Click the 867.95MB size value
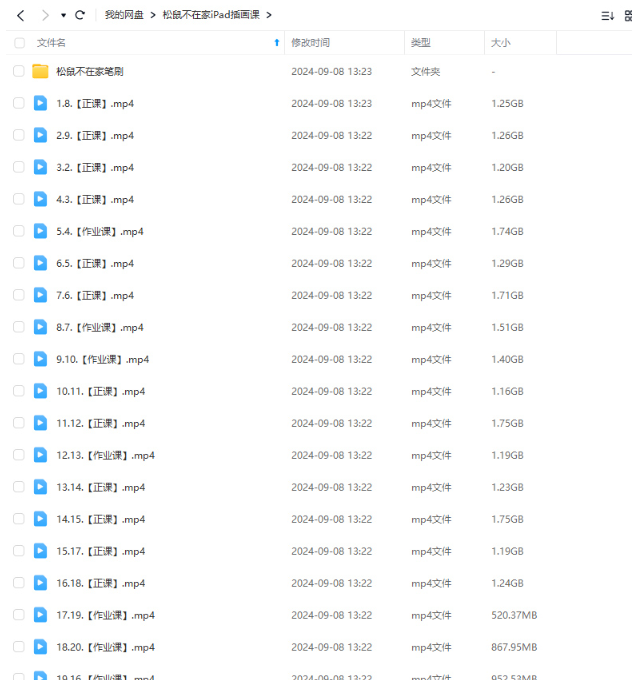The image size is (632, 680). [x=514, y=647]
